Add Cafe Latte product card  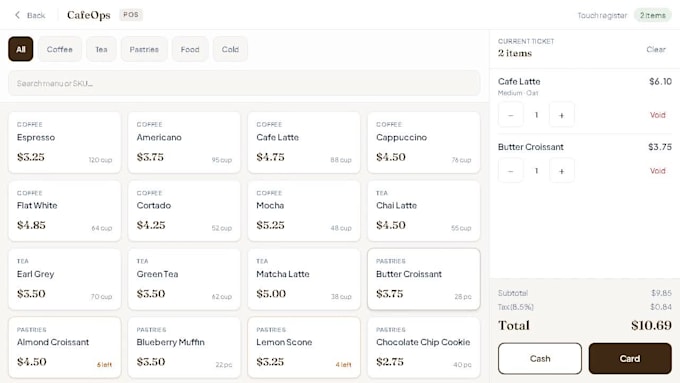[x=304, y=142]
